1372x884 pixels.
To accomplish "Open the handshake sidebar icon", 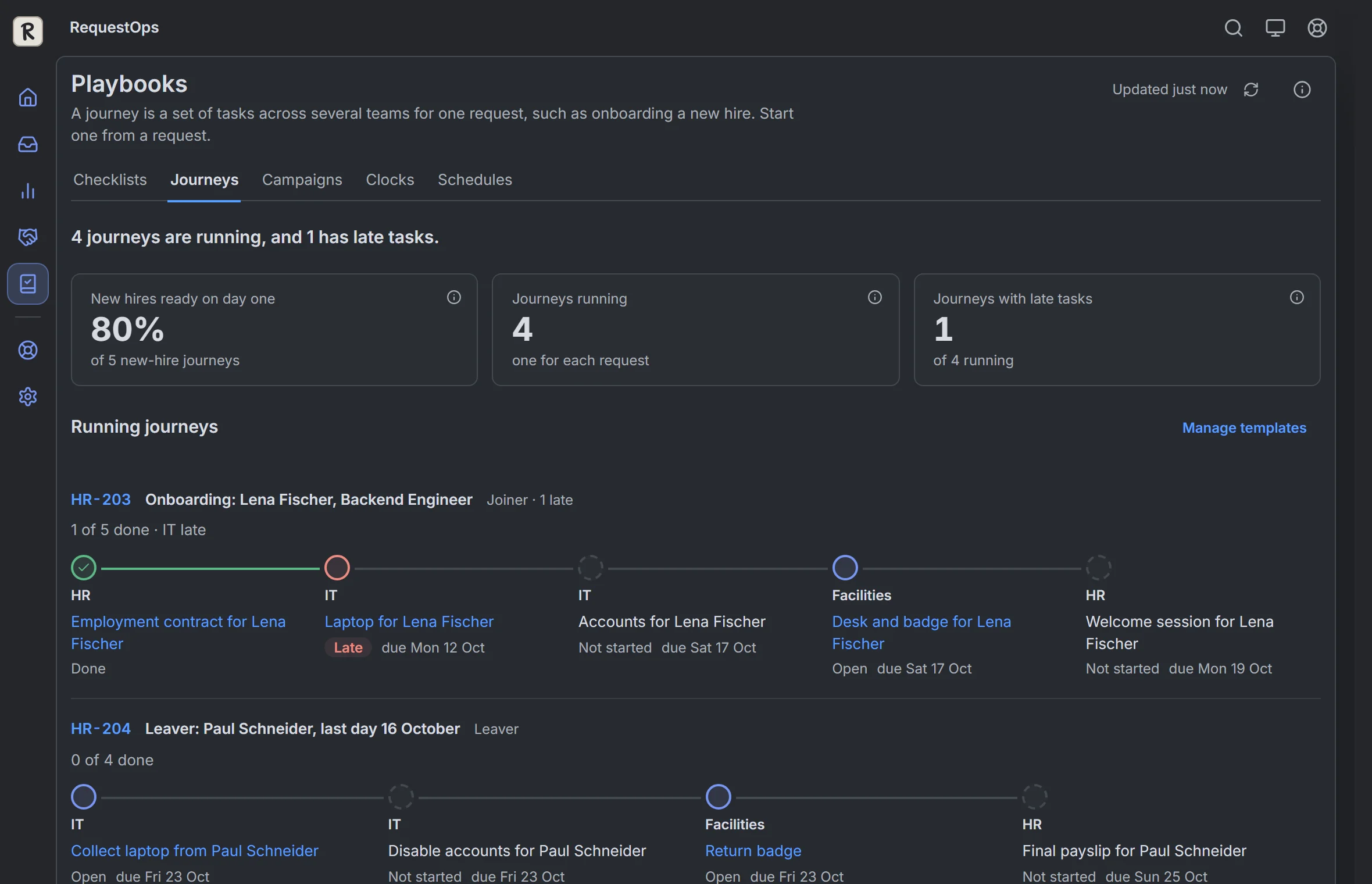I will [28, 237].
